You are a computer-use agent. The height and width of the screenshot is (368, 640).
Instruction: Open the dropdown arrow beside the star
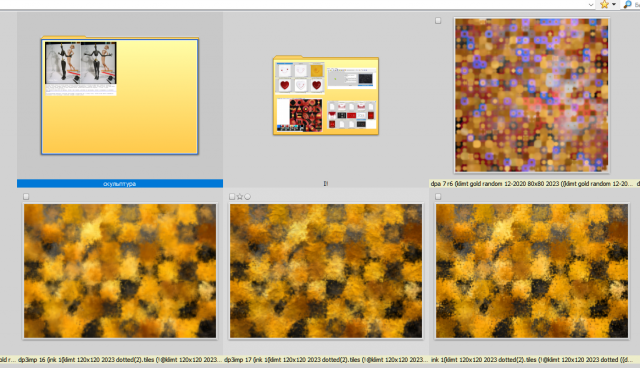[614, 4]
